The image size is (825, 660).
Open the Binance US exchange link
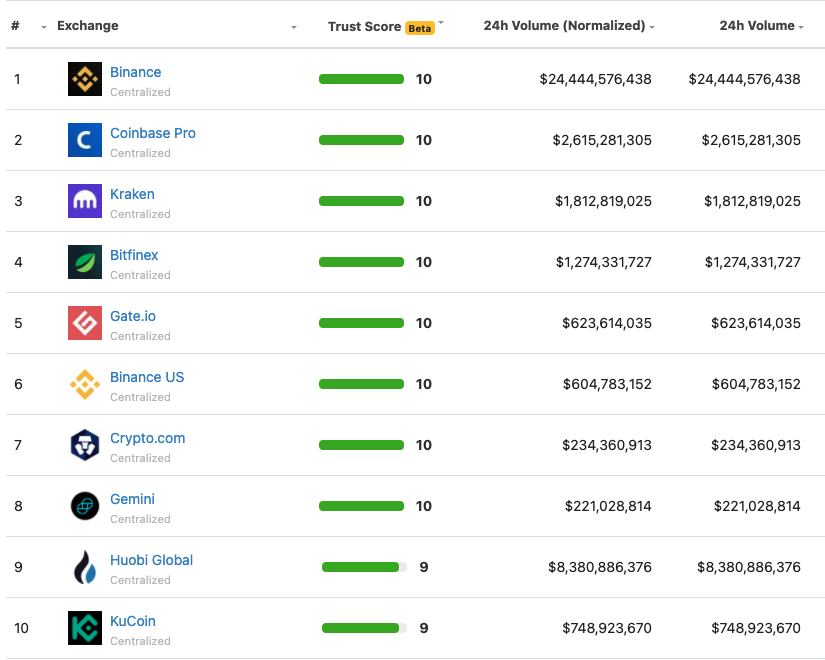[147, 377]
